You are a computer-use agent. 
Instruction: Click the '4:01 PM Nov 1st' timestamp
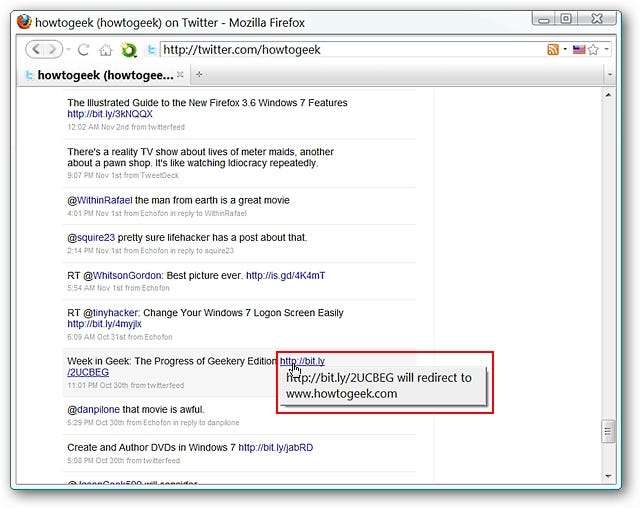95,213
